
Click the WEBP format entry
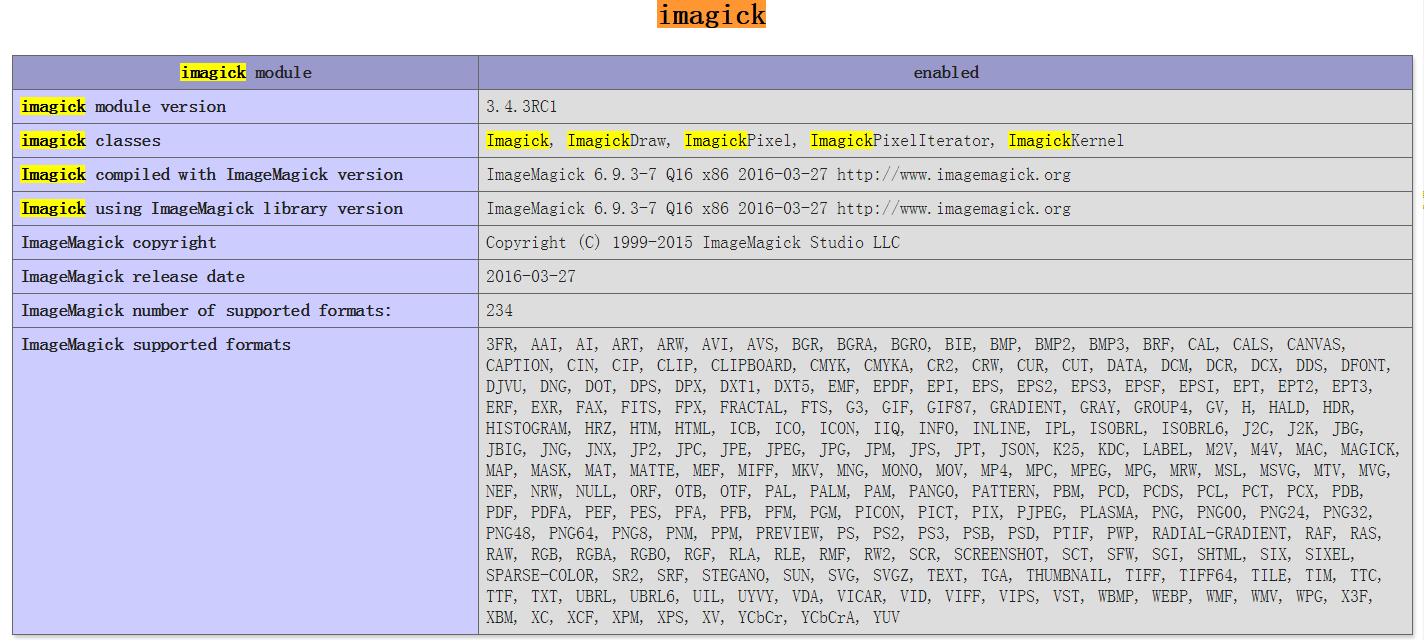click(x=1170, y=597)
